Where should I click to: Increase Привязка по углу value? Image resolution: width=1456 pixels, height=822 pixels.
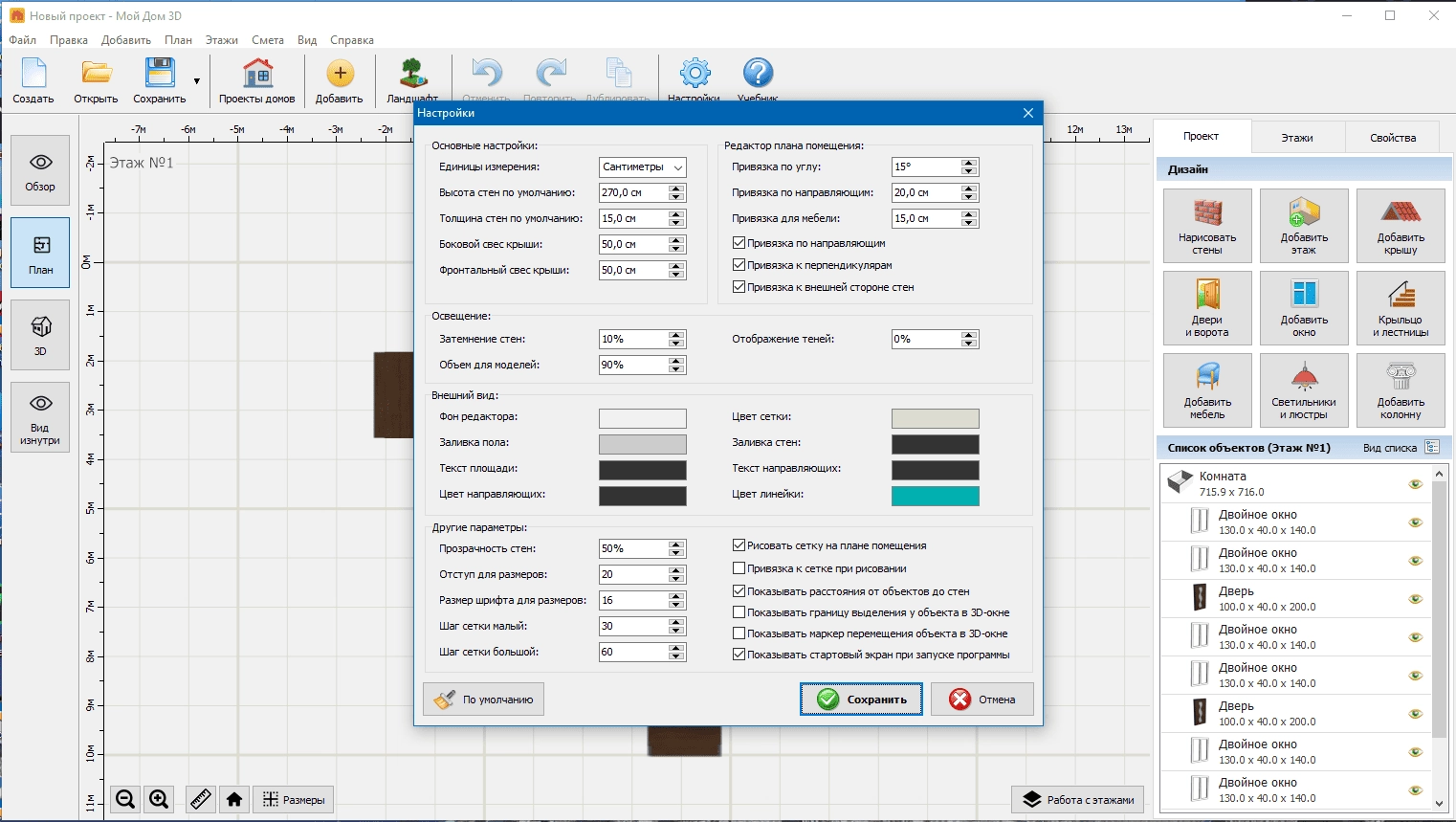[x=970, y=163]
